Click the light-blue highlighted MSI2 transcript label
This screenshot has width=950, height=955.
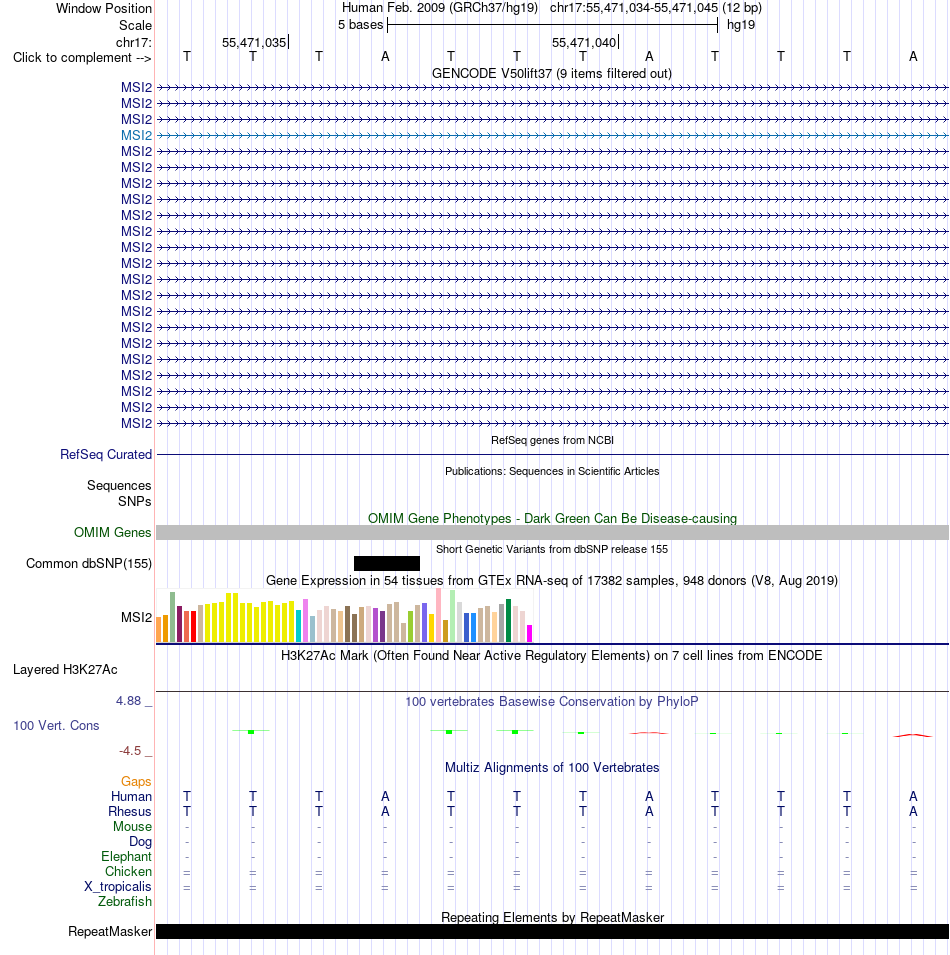coord(136,135)
